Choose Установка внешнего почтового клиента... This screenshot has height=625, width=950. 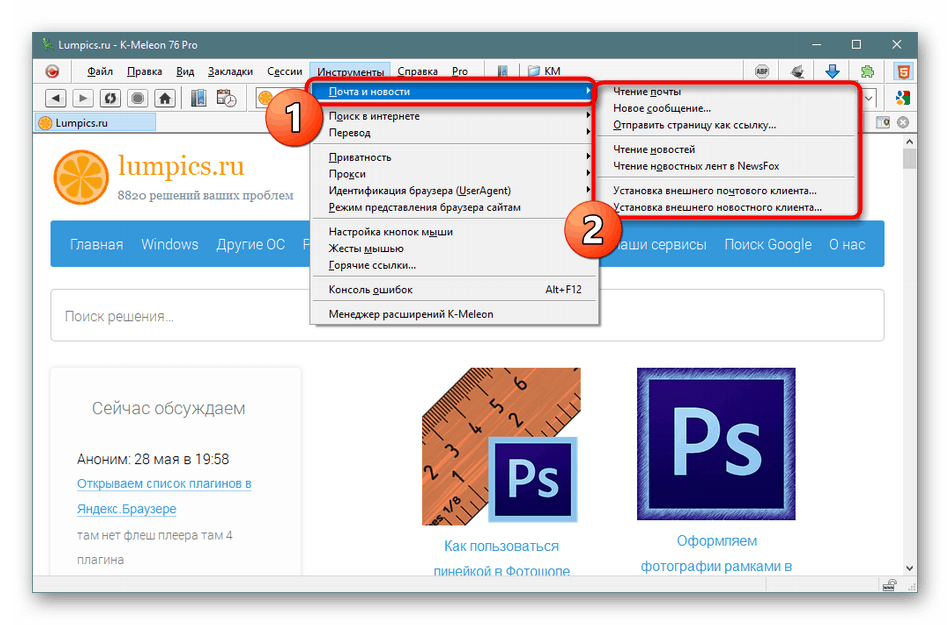coord(726,190)
